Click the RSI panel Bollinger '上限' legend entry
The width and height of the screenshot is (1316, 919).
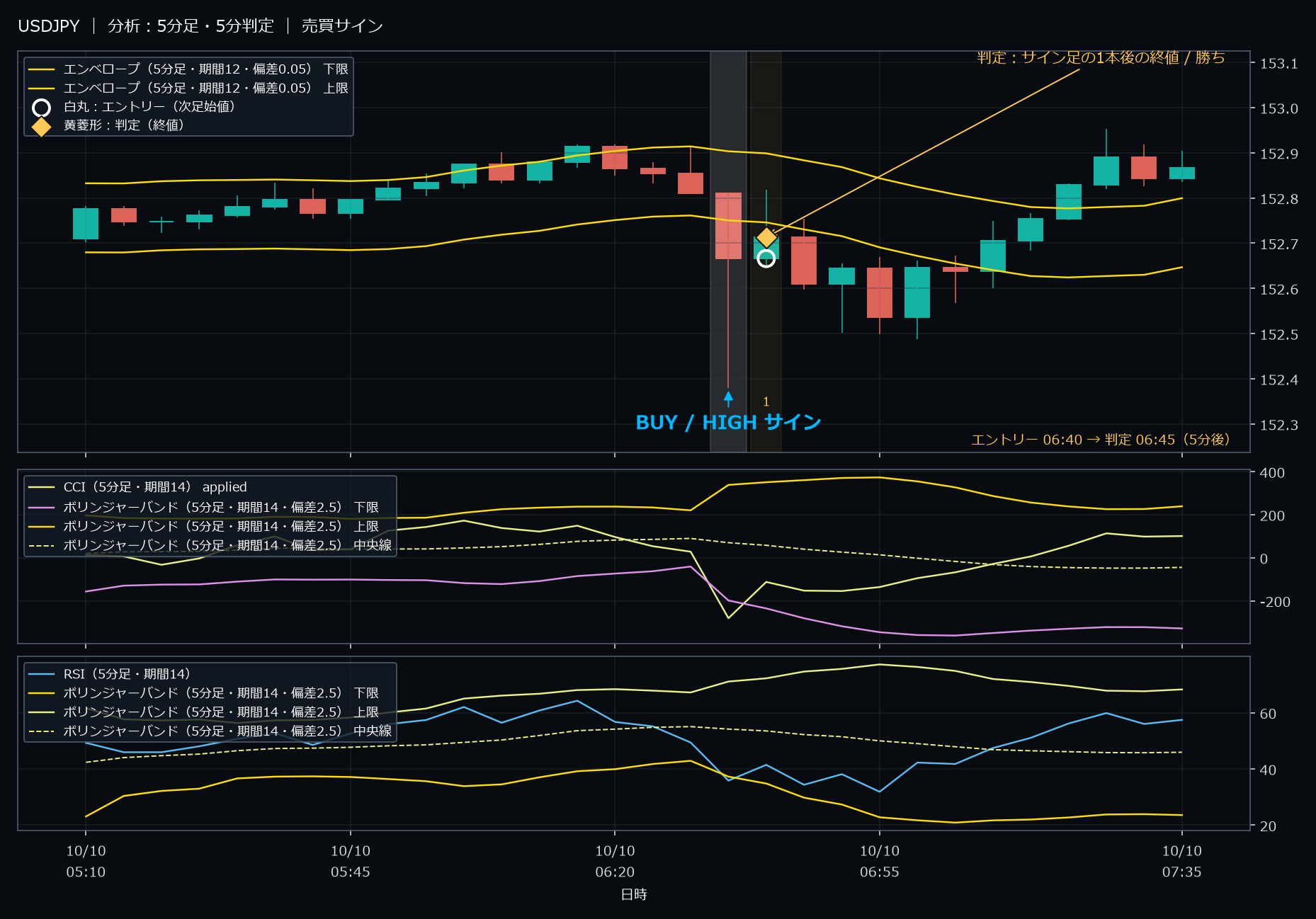pyautogui.click(x=203, y=712)
